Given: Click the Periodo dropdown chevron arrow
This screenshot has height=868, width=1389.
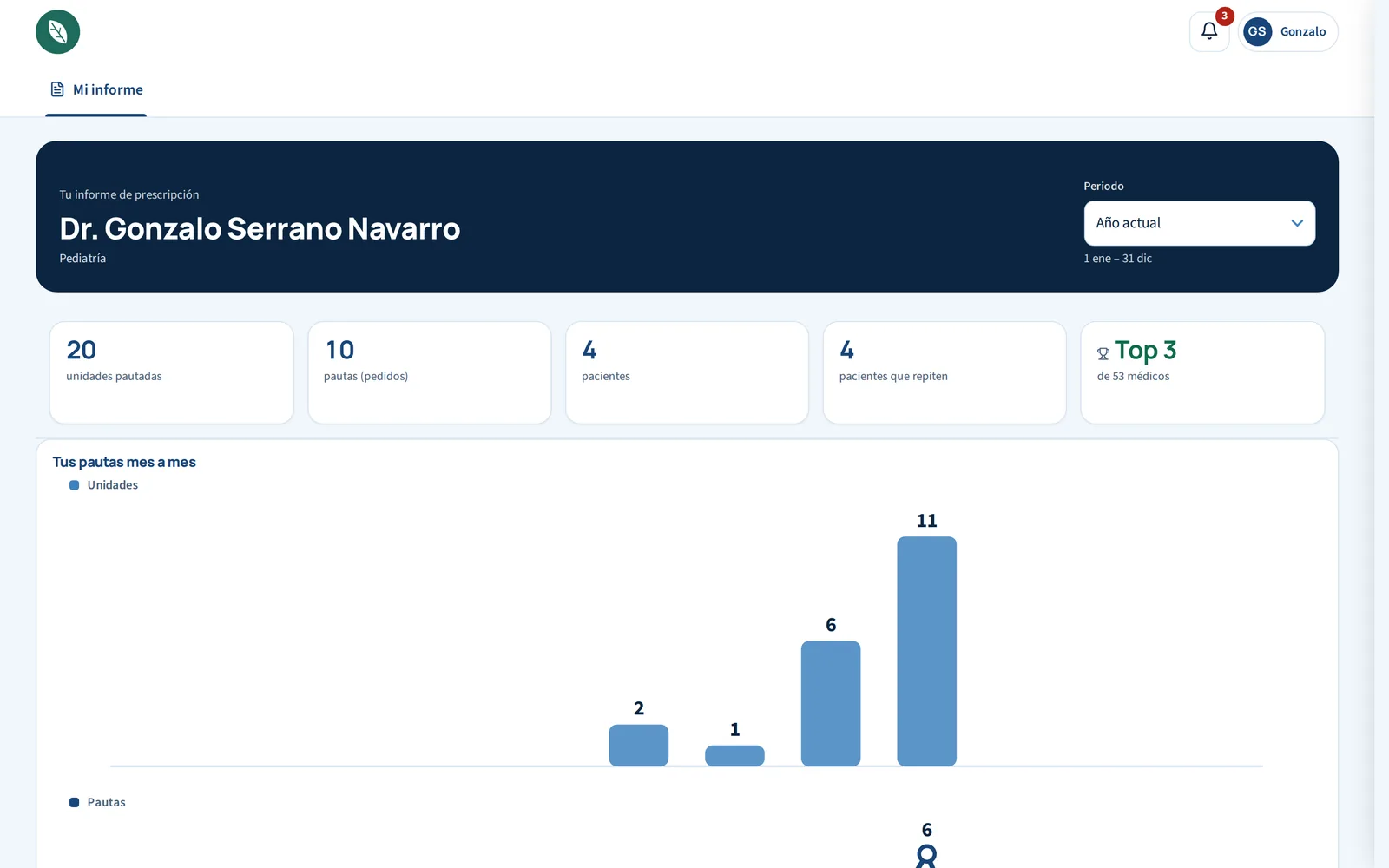Looking at the screenshot, I should point(1297,223).
